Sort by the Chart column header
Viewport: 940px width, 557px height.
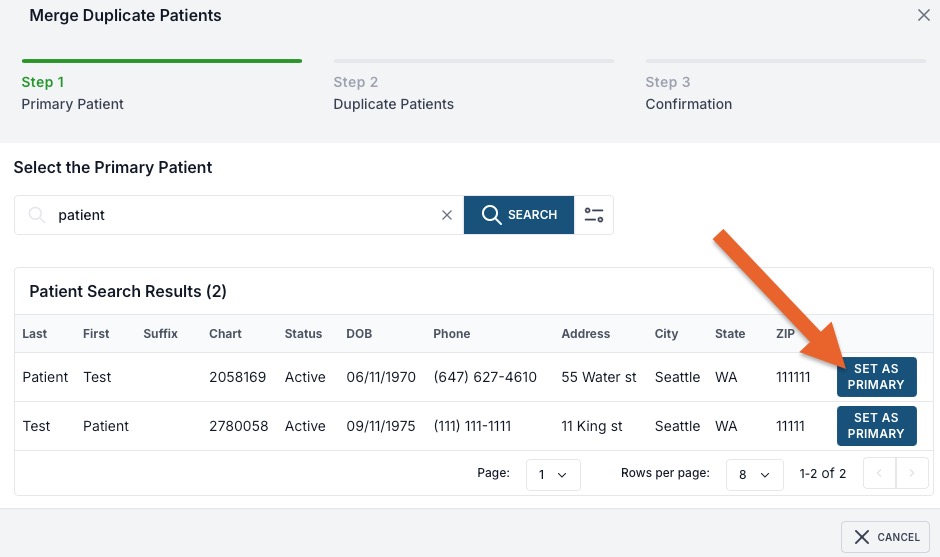pos(225,333)
